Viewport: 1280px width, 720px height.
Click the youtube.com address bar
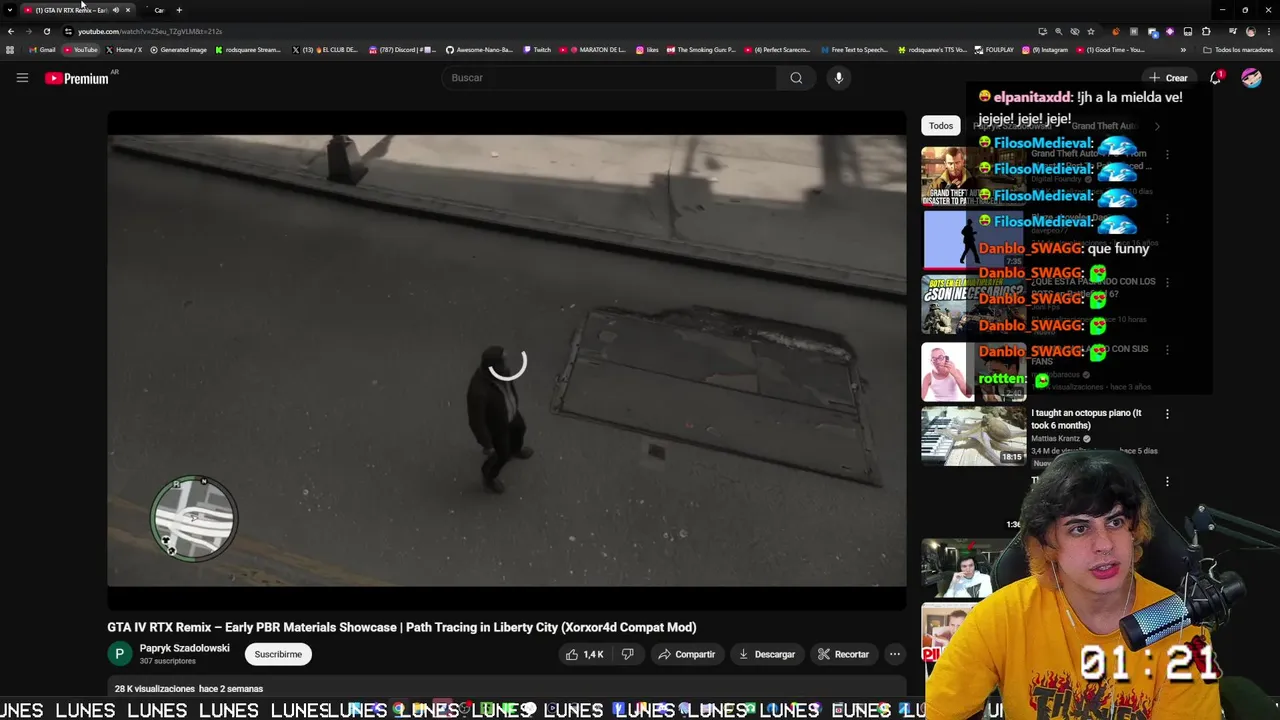click(x=550, y=31)
